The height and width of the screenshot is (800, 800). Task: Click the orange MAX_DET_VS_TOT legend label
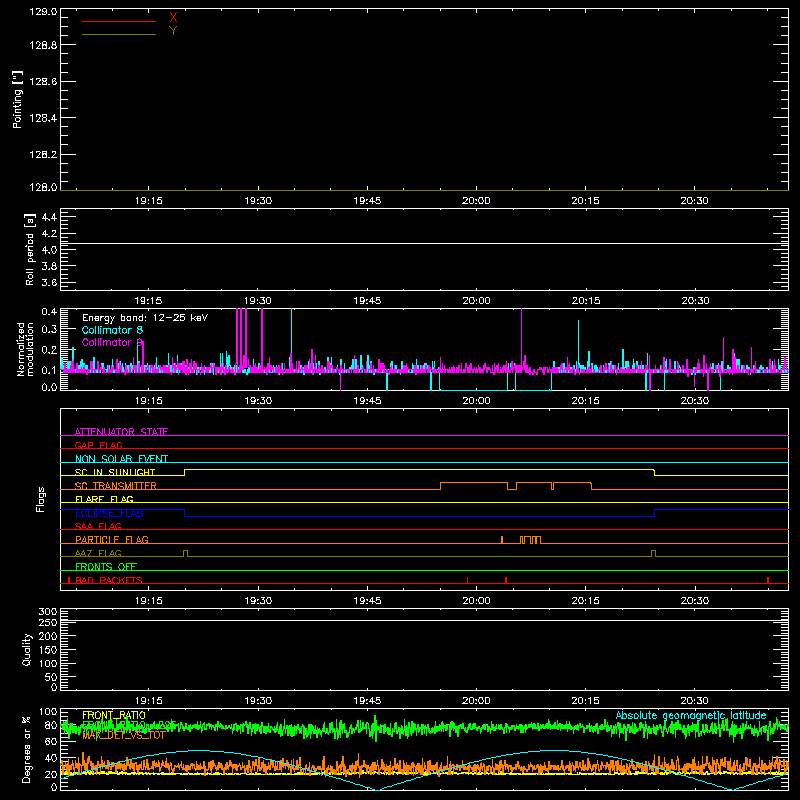(123, 735)
